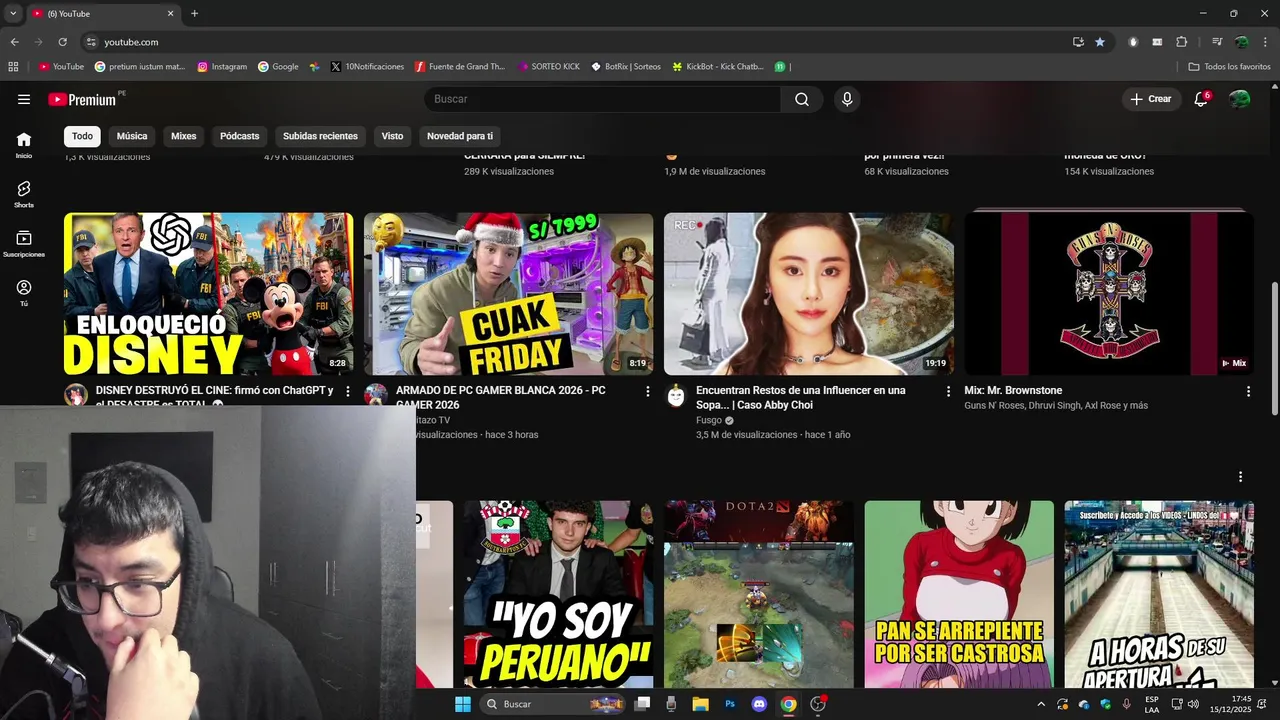Bookmark this page with the star icon

(1100, 42)
